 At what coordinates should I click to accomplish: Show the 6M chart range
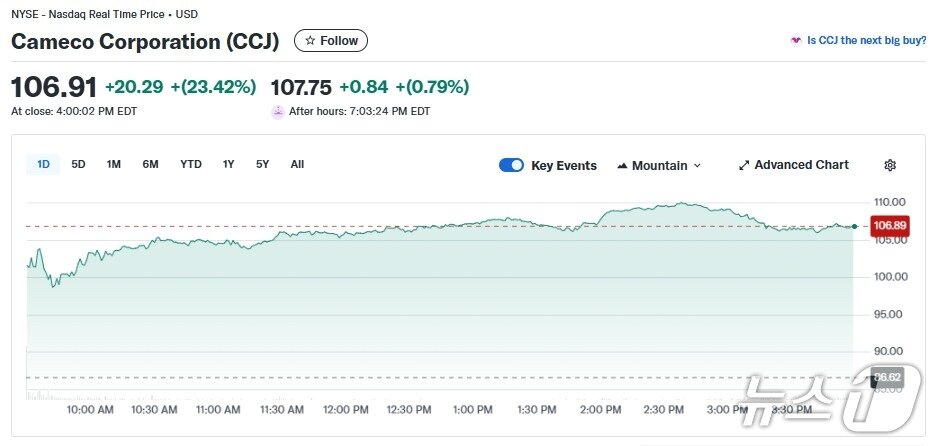pyautogui.click(x=150, y=164)
